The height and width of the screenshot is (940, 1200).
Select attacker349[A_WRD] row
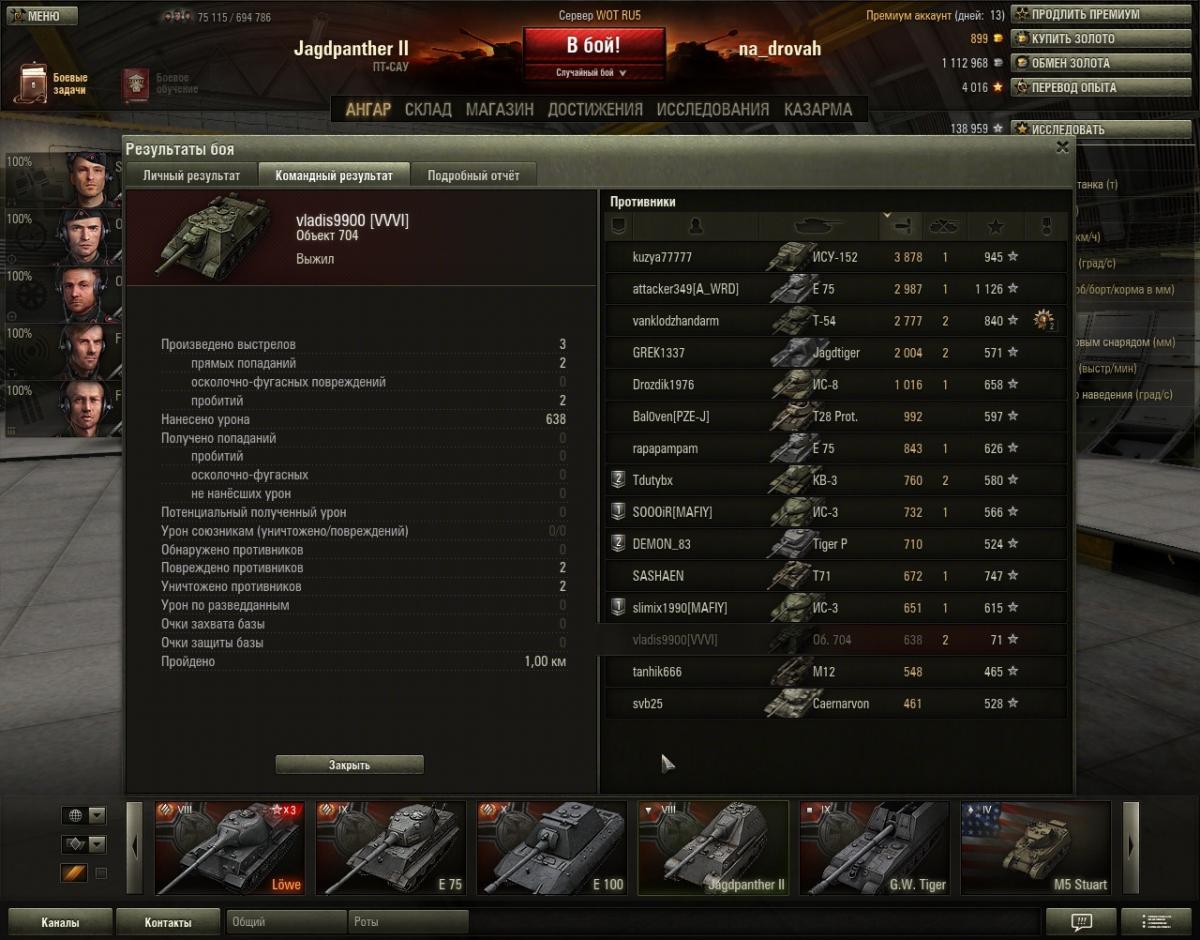[836, 289]
